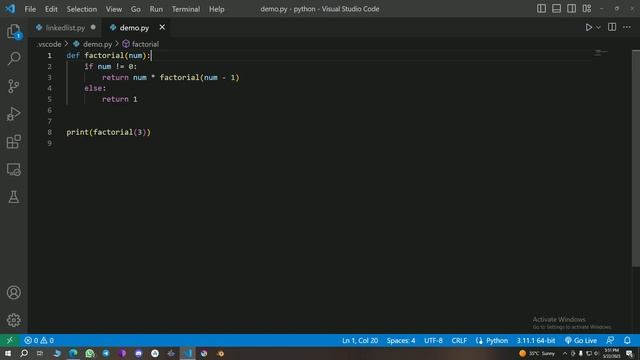Open the Edit menu
Screen dimensions: 640x360
coord(51,9)
